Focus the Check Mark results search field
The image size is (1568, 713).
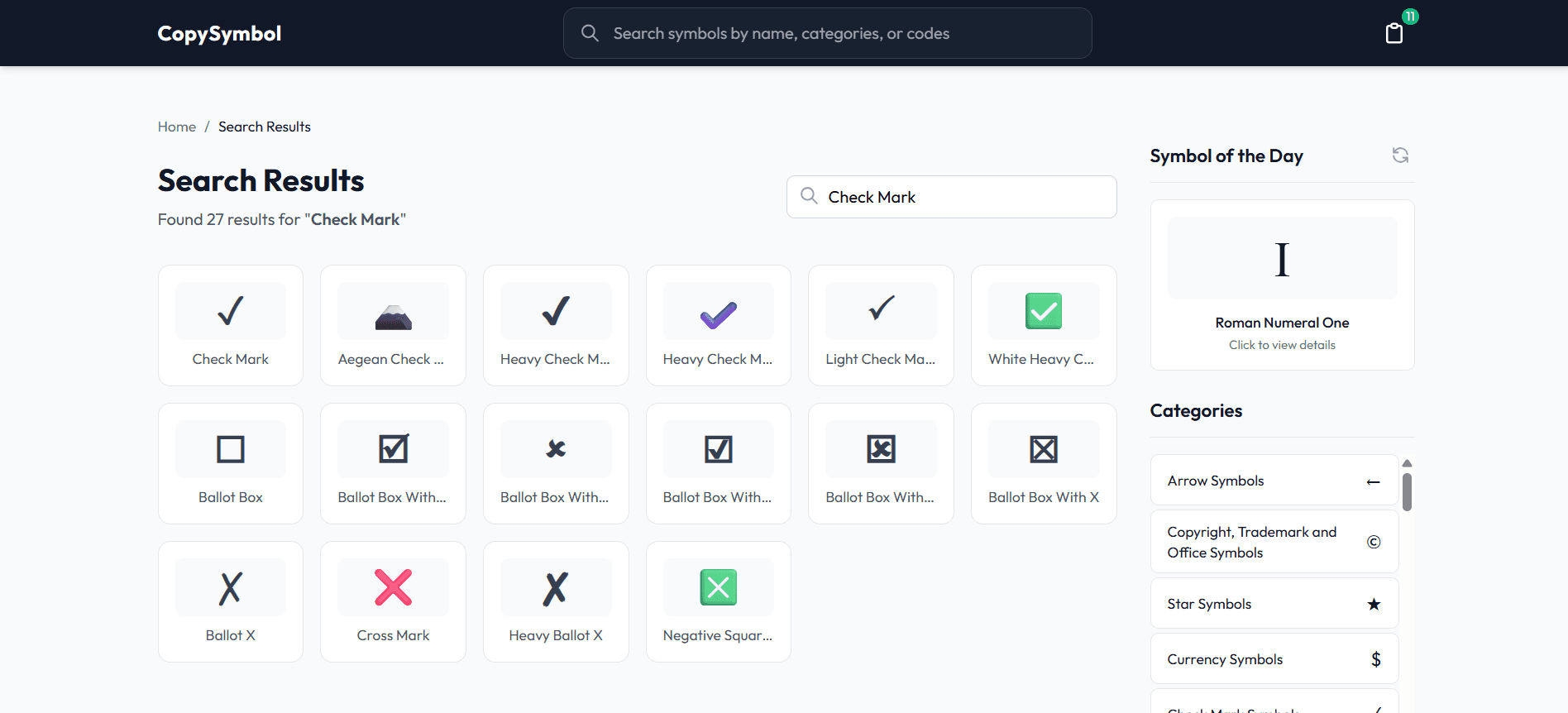pyautogui.click(x=963, y=197)
